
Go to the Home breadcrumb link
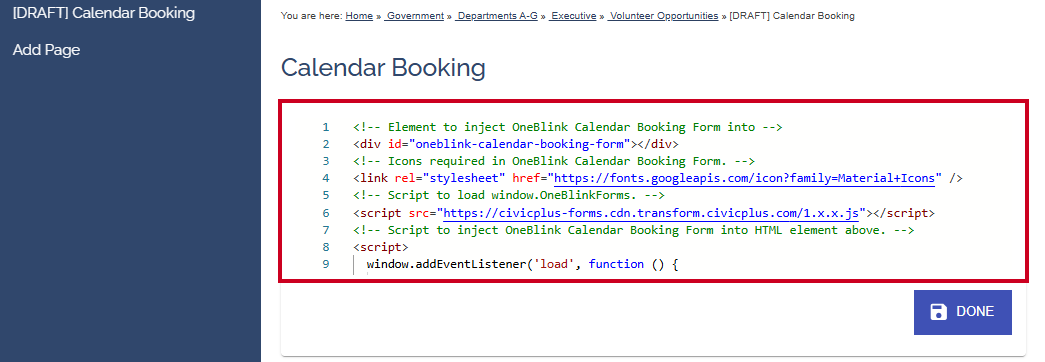(359, 15)
